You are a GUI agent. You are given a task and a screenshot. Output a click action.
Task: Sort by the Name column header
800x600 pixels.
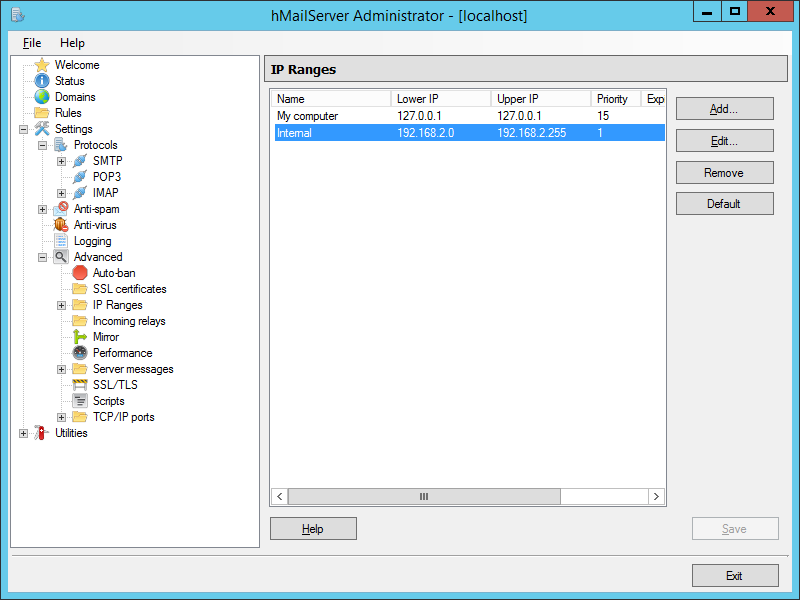(333, 98)
